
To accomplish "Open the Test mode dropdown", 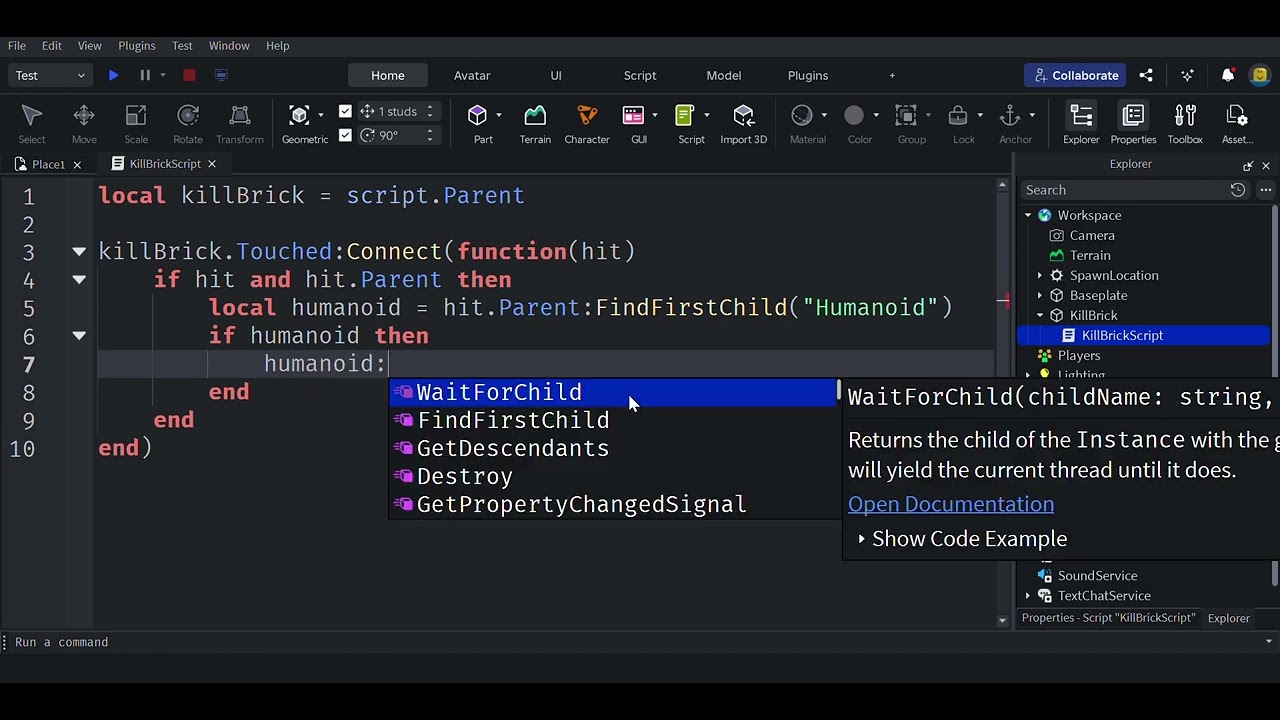I will [51, 75].
